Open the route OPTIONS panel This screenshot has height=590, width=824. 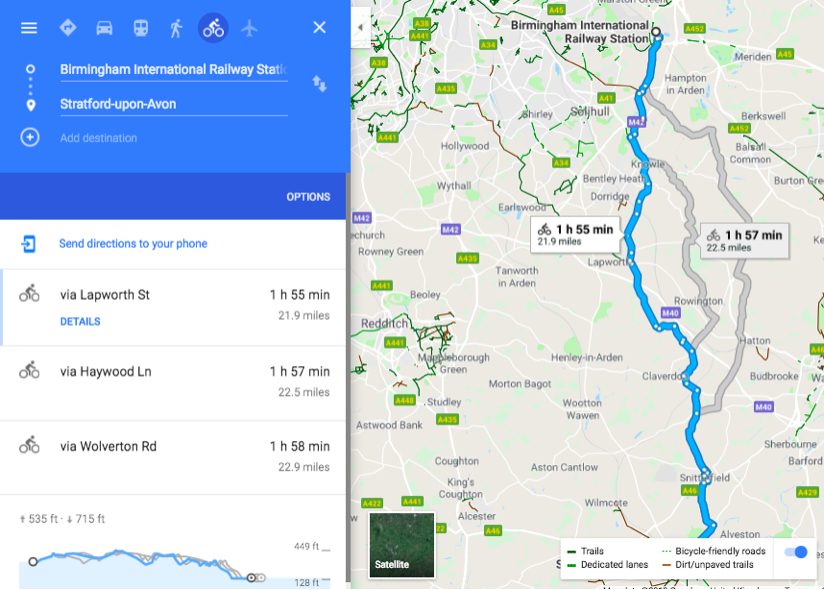coord(307,197)
